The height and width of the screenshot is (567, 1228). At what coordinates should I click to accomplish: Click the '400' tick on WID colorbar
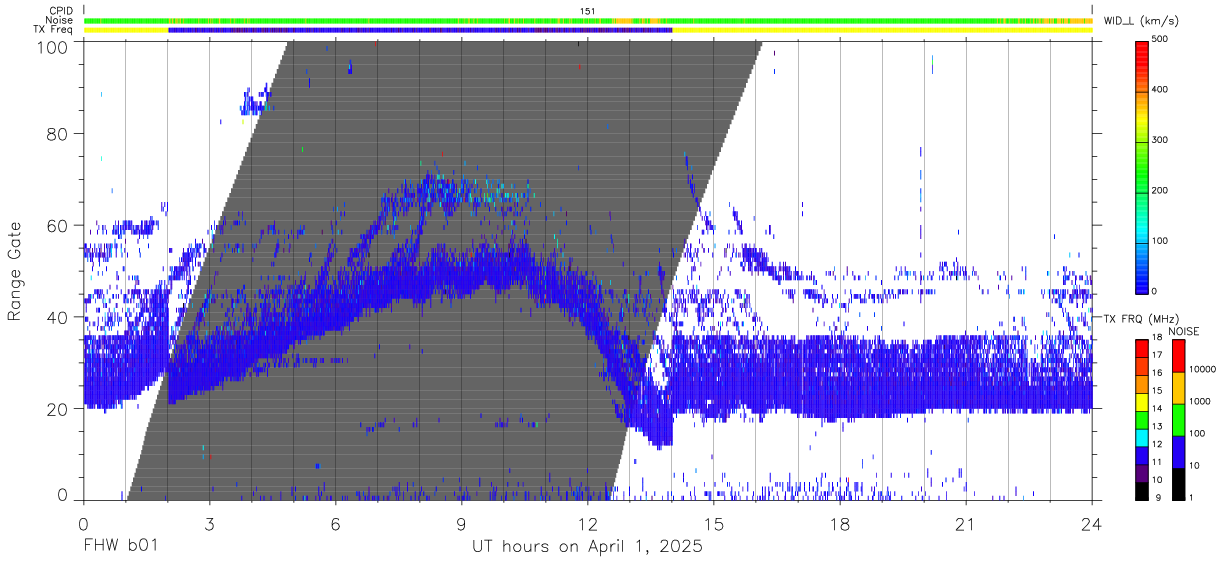click(1161, 90)
